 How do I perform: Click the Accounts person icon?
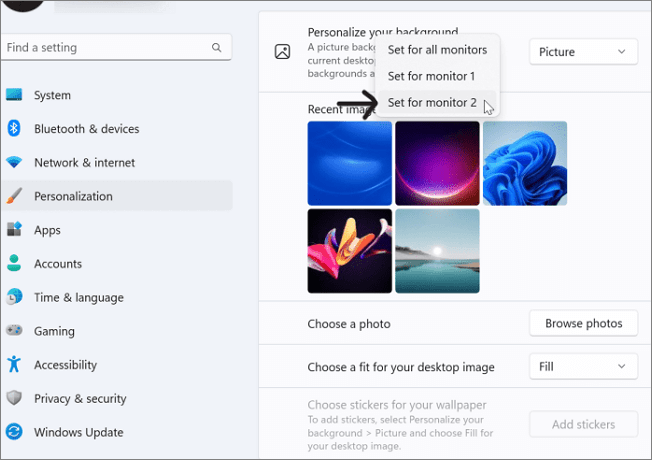tap(14, 263)
